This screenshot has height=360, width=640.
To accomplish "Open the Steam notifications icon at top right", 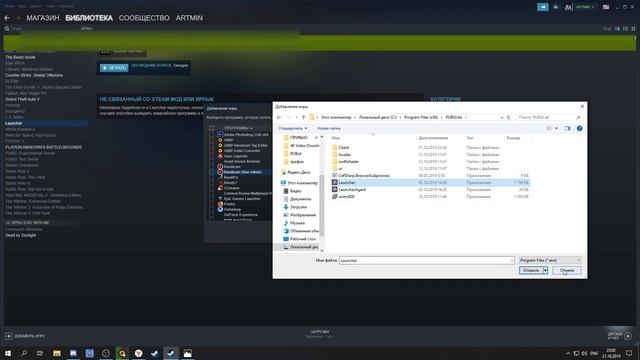I will coord(543,7).
